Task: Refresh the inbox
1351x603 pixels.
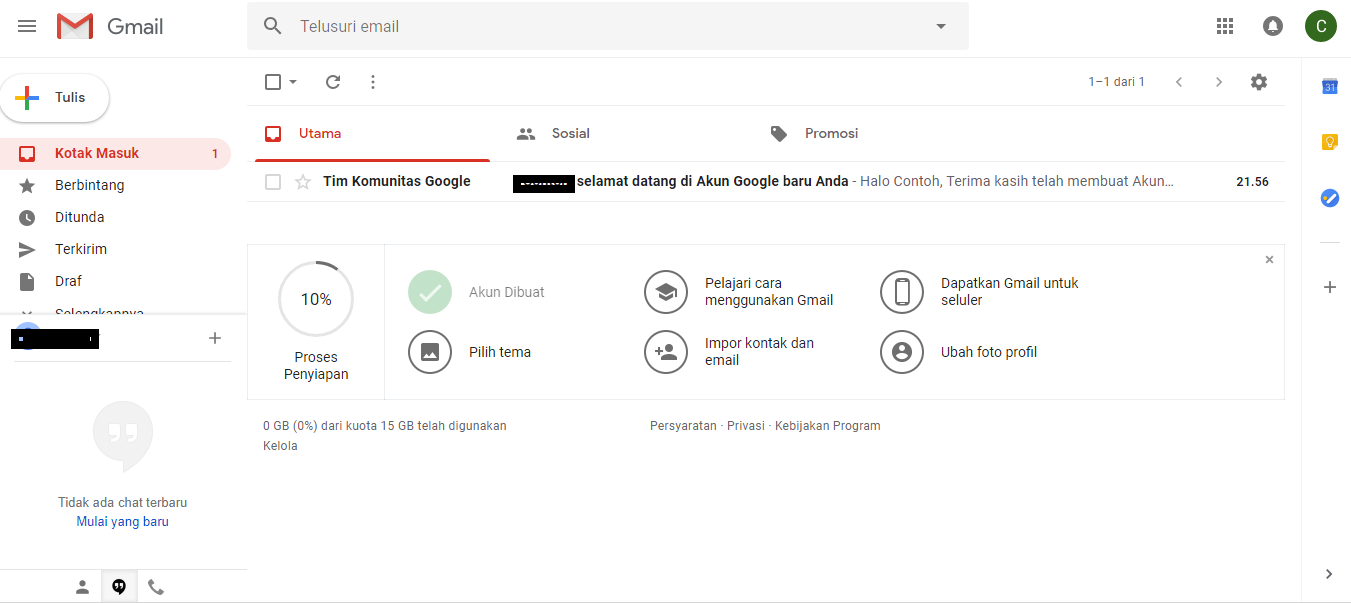Action: pyautogui.click(x=332, y=81)
